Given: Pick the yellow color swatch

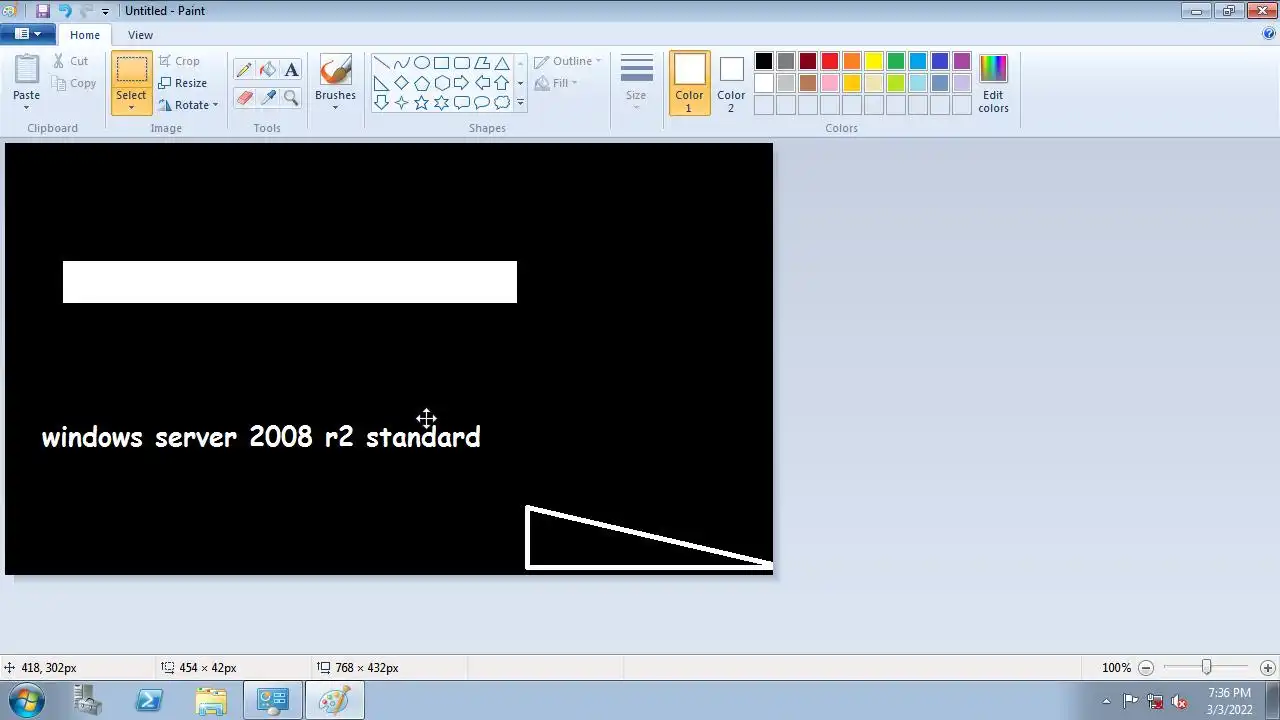Looking at the screenshot, I should pyautogui.click(x=874, y=62).
